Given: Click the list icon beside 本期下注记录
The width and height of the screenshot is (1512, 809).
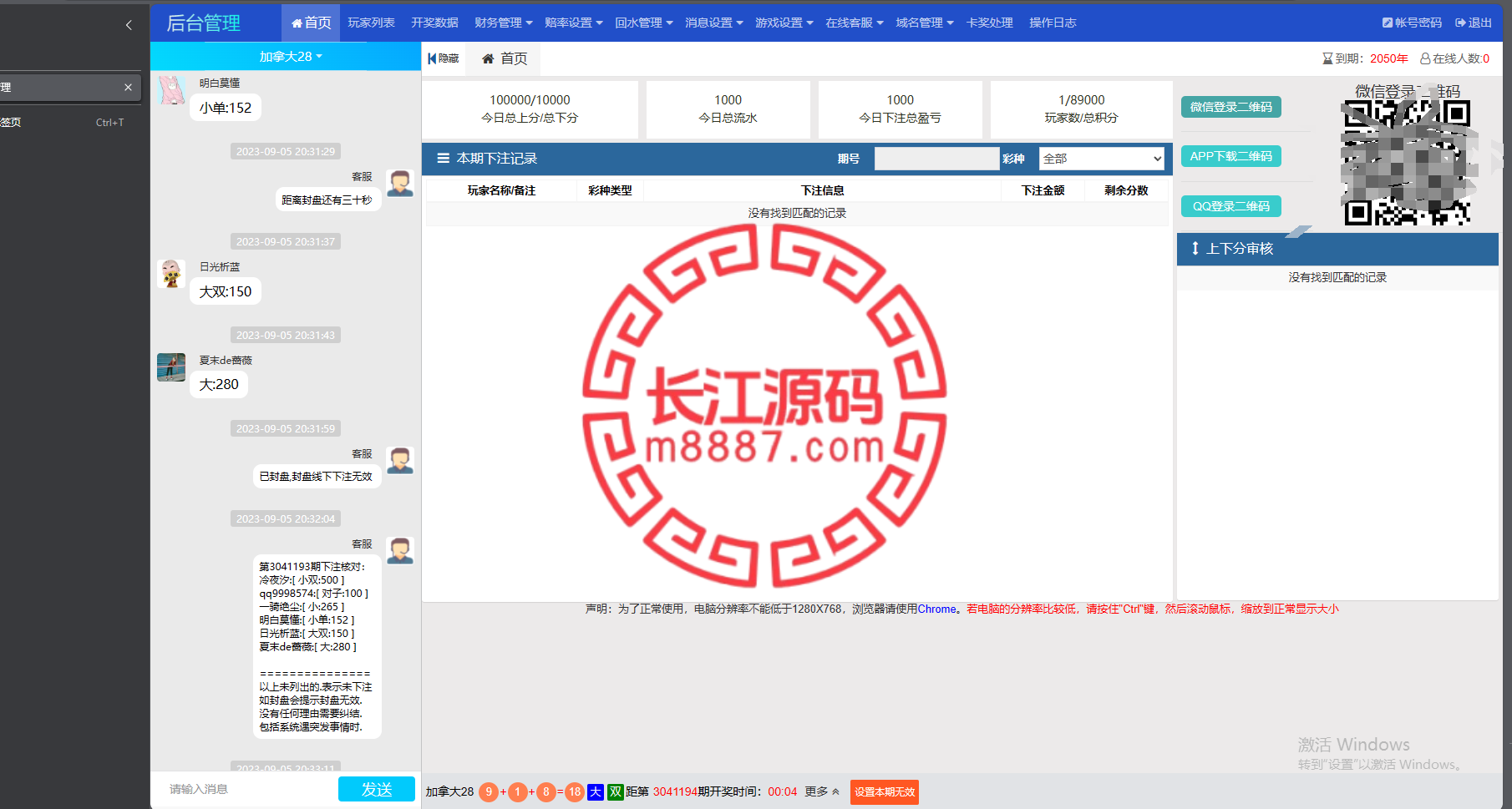Looking at the screenshot, I should pos(444,158).
